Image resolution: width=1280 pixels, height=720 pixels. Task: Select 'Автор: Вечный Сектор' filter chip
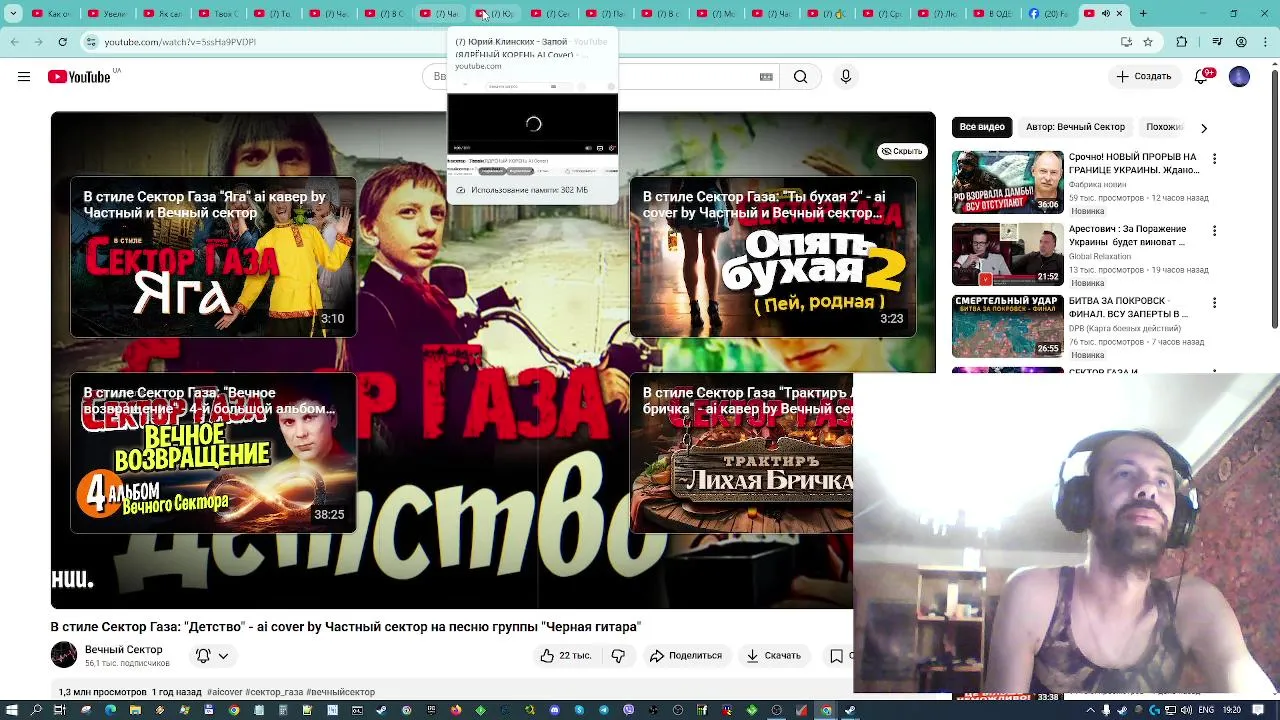1075,127
